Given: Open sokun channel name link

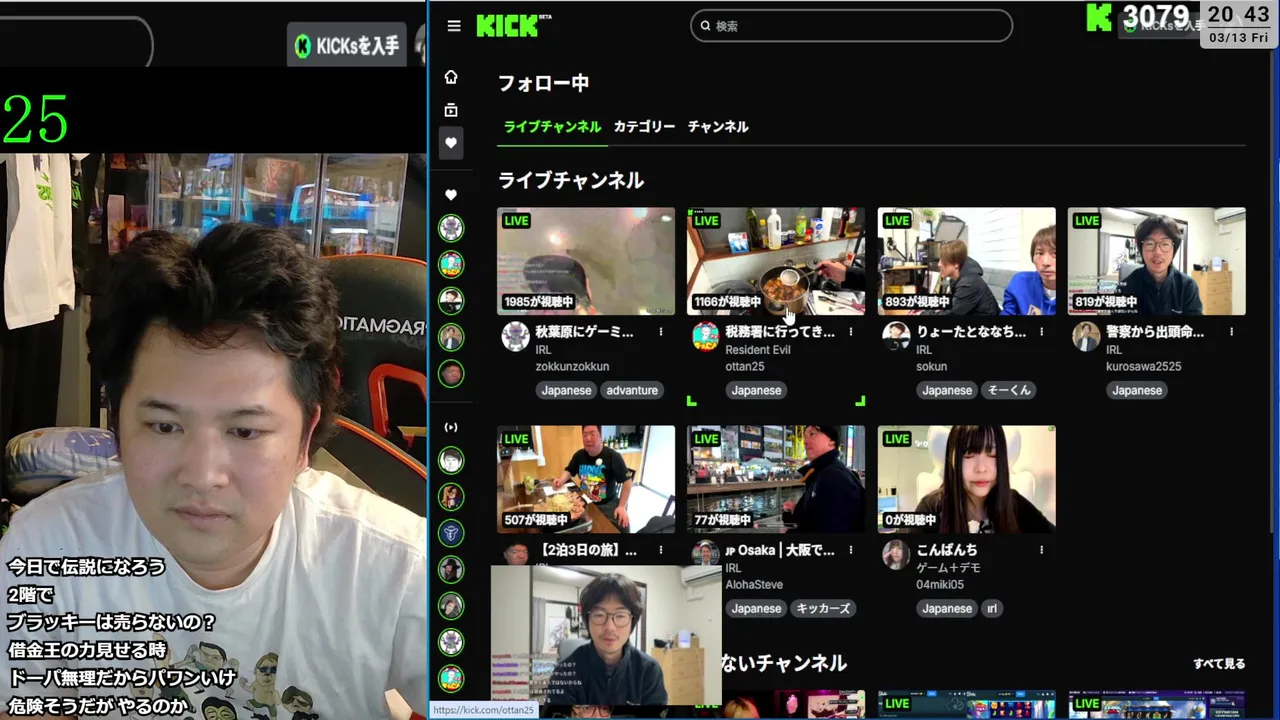Looking at the screenshot, I should (931, 366).
